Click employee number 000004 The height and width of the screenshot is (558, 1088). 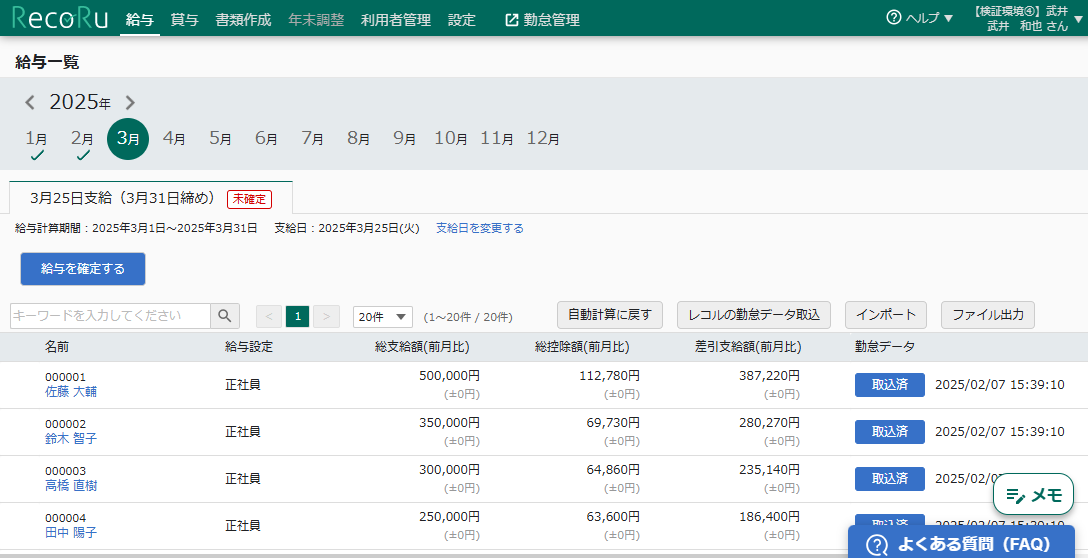tap(66, 518)
